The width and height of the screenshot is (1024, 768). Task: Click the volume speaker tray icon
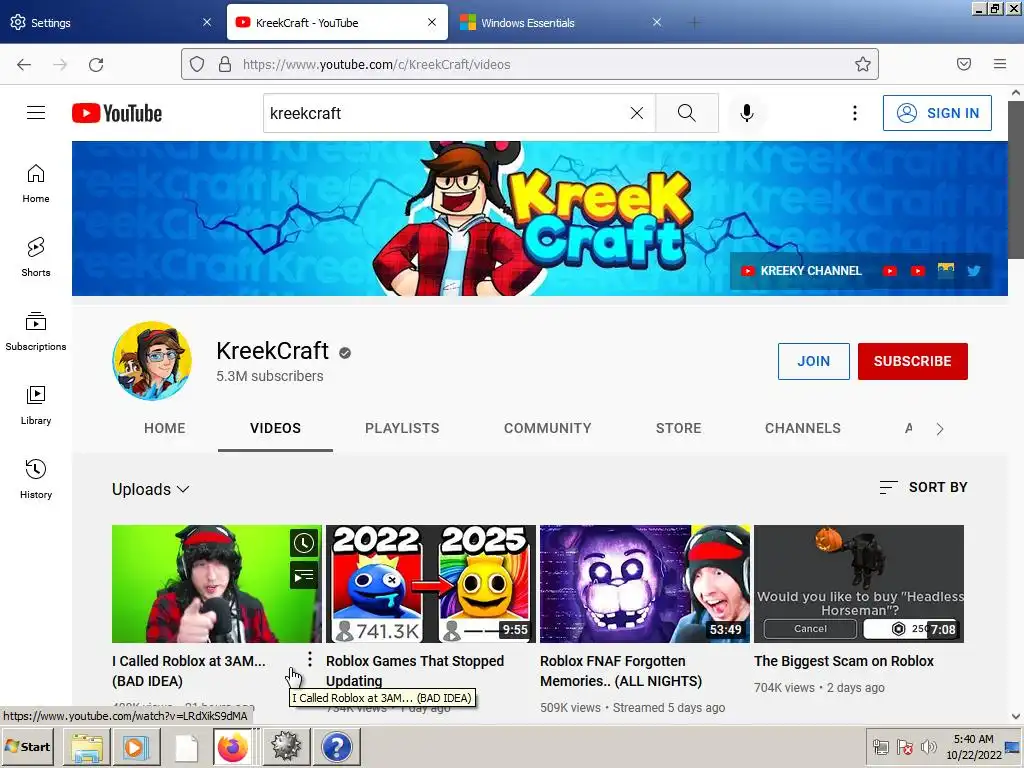pyautogui.click(x=927, y=746)
